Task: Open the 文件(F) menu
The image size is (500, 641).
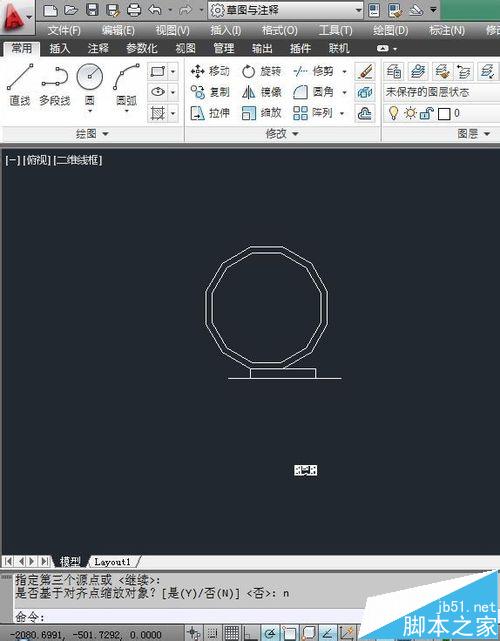Action: (x=64, y=30)
